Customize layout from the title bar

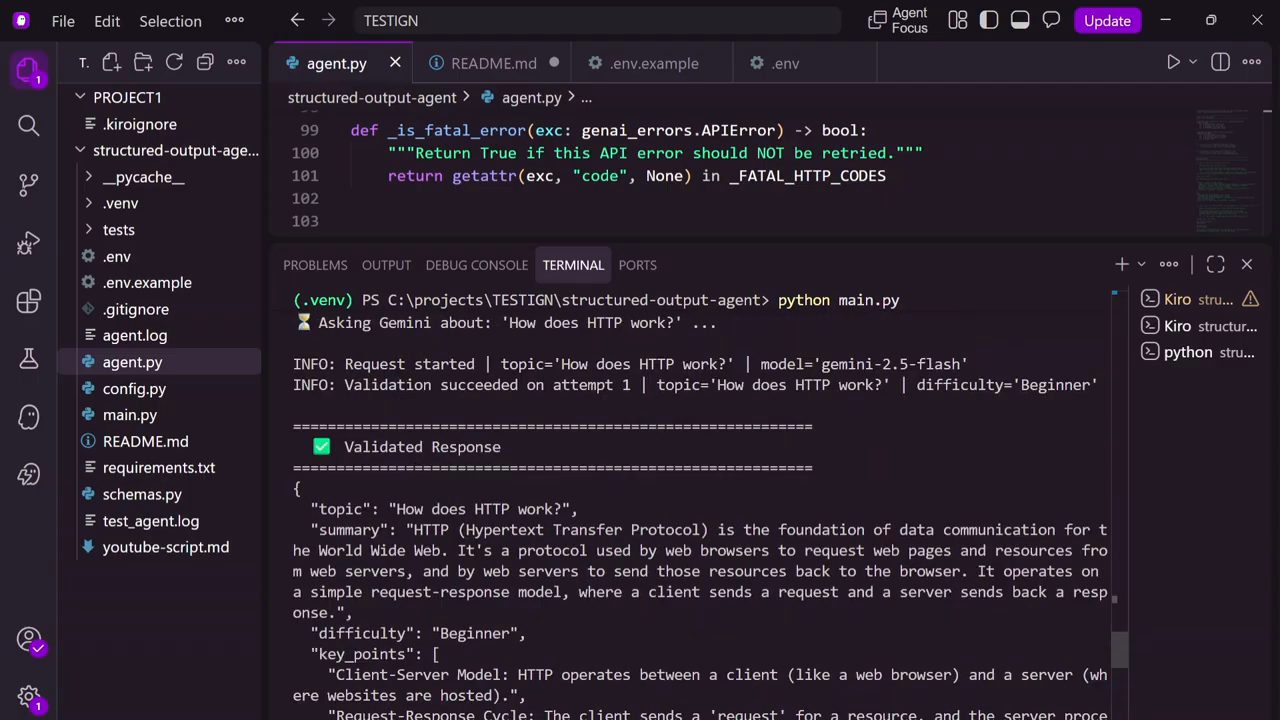tap(957, 20)
